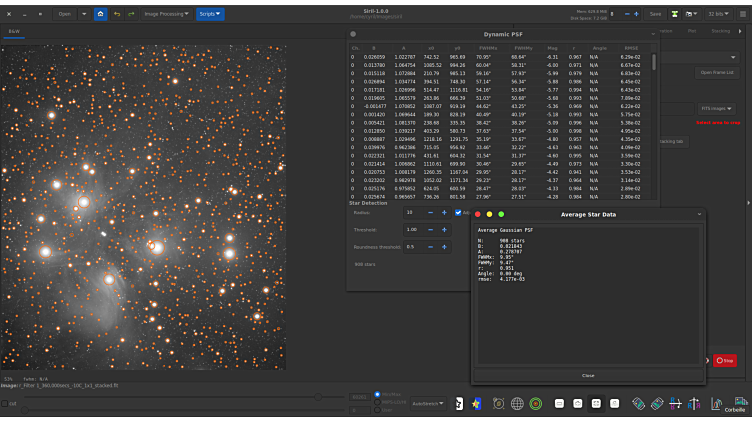This screenshot has width=752, height=423.
Task: Click the undo arrow icon
Action: [x=117, y=14]
